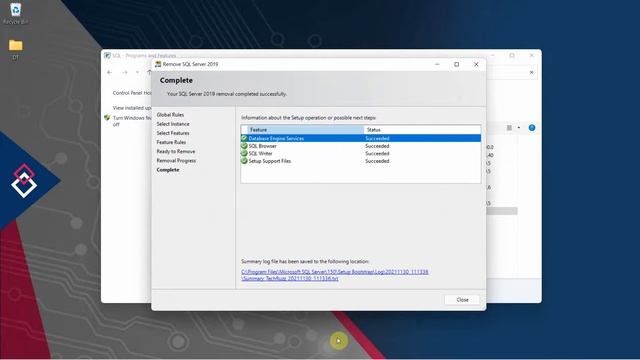The height and width of the screenshot is (360, 640).
Task: Clear the search box in Programs and Features
Action: [x=531, y=72]
